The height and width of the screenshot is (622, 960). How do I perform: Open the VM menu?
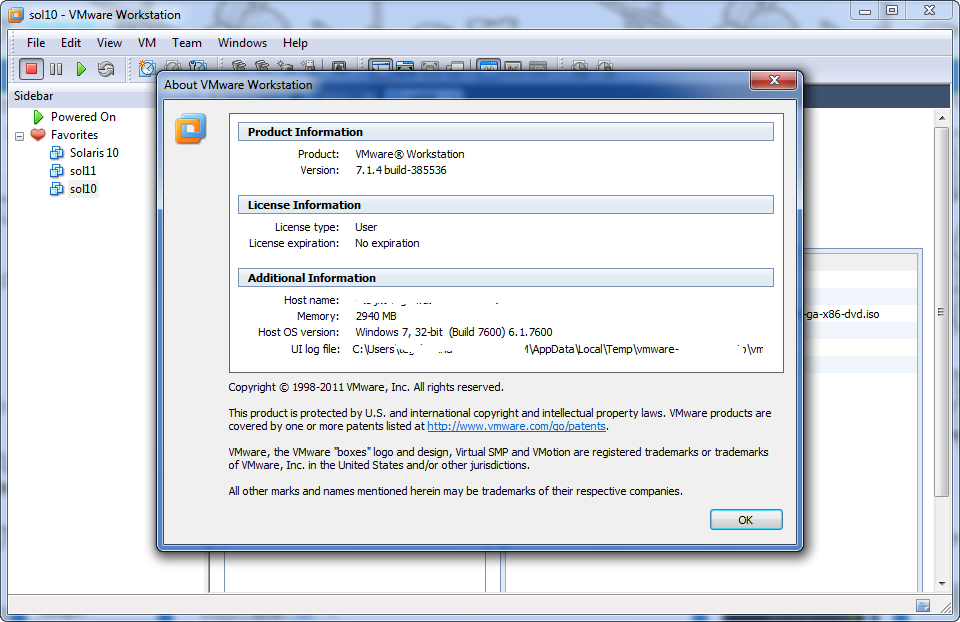(147, 43)
